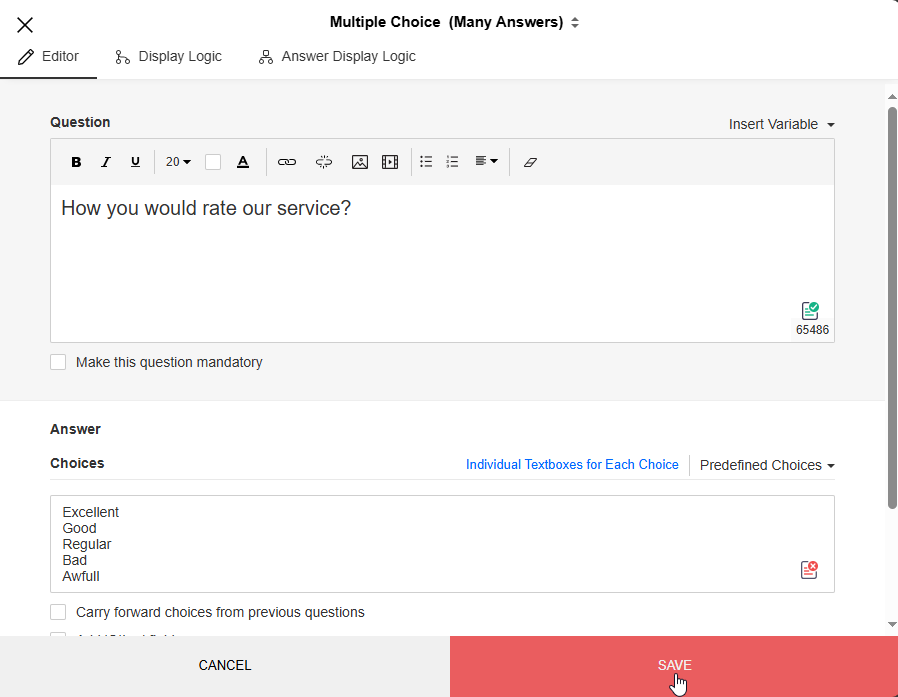Viewport: 898px width, 697px height.
Task: Open the Answer Display Logic tab
Action: click(337, 57)
